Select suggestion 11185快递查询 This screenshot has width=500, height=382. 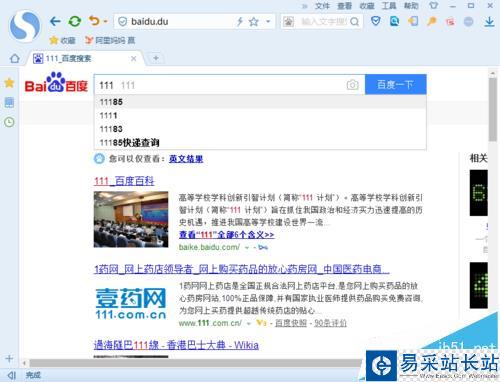(260, 143)
